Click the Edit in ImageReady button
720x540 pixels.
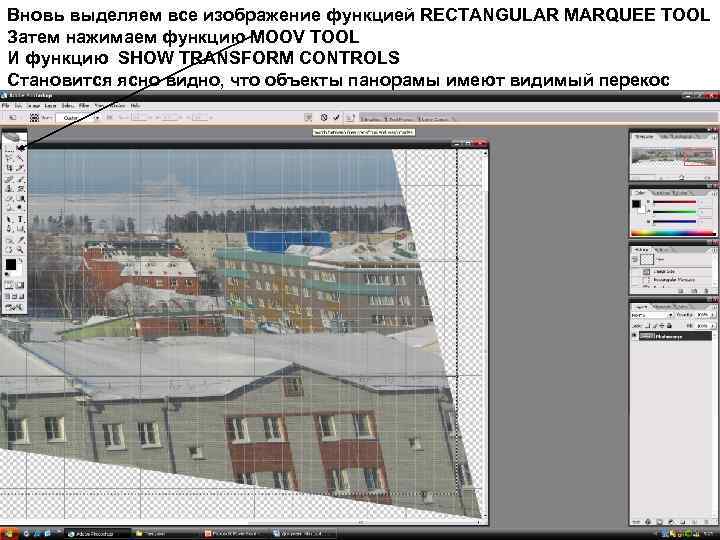[x=14, y=308]
